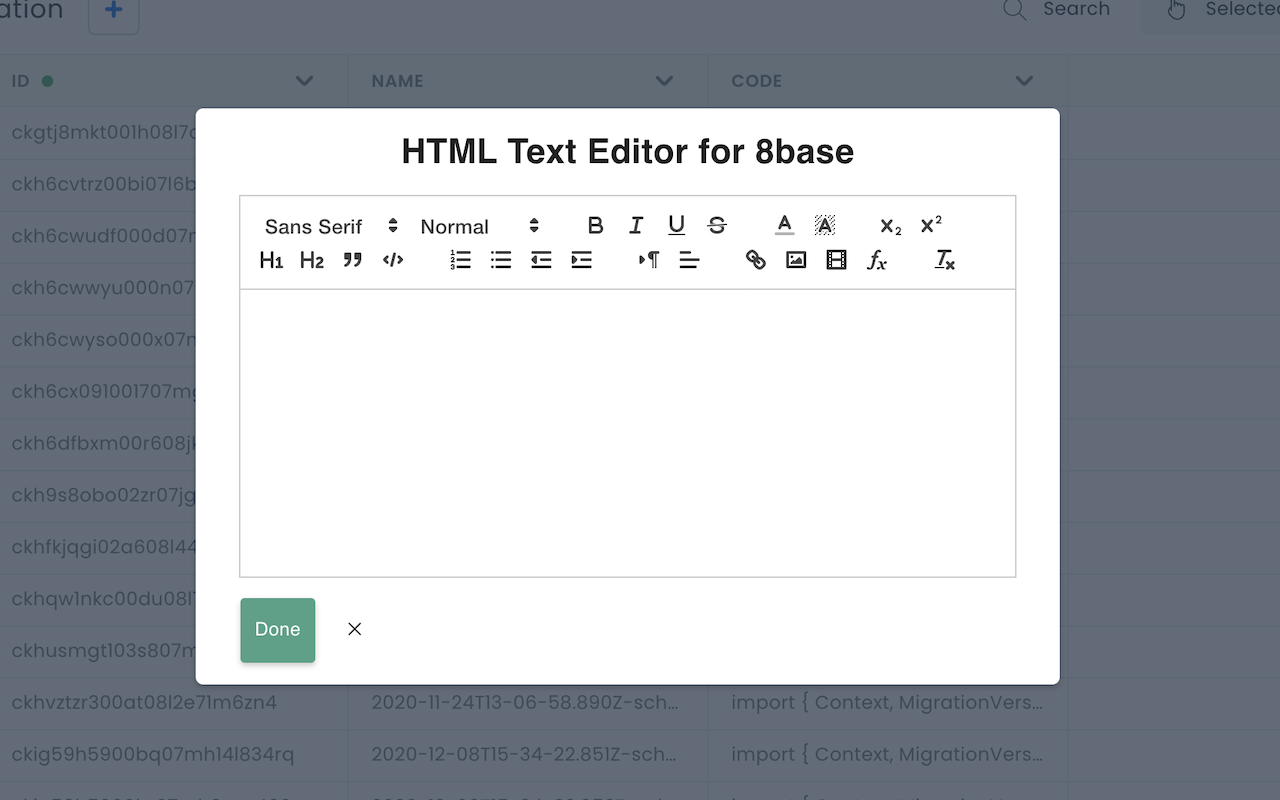Image resolution: width=1280 pixels, height=800 pixels.
Task: Decrease the indent level
Action: (541, 260)
